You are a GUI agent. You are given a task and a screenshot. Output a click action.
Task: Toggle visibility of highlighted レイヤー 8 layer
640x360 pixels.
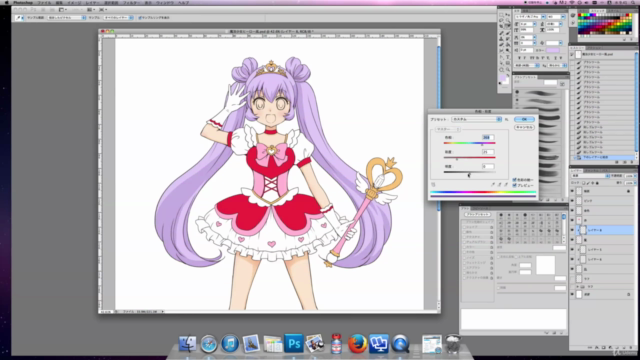(572, 230)
